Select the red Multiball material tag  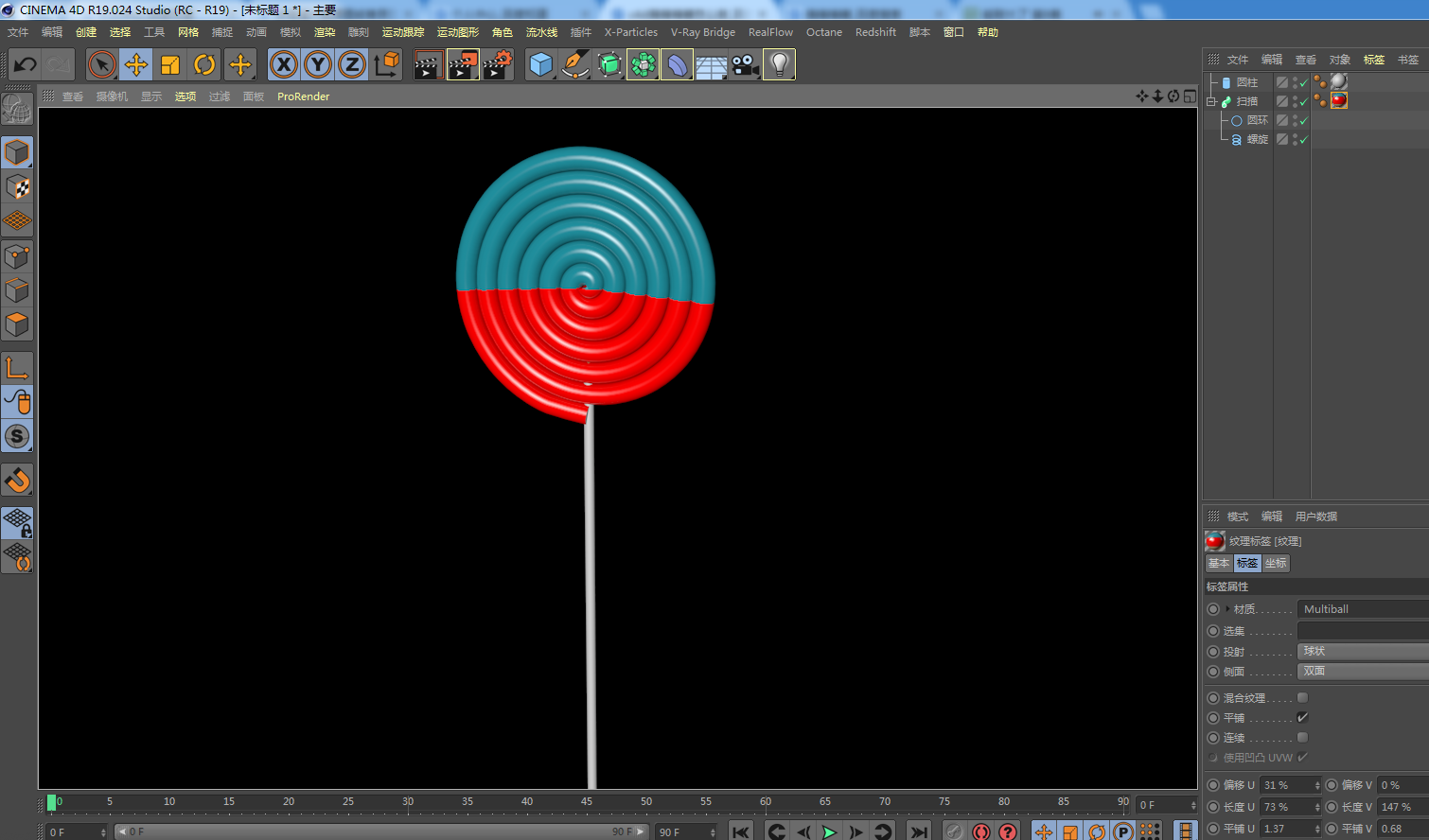(x=1338, y=101)
